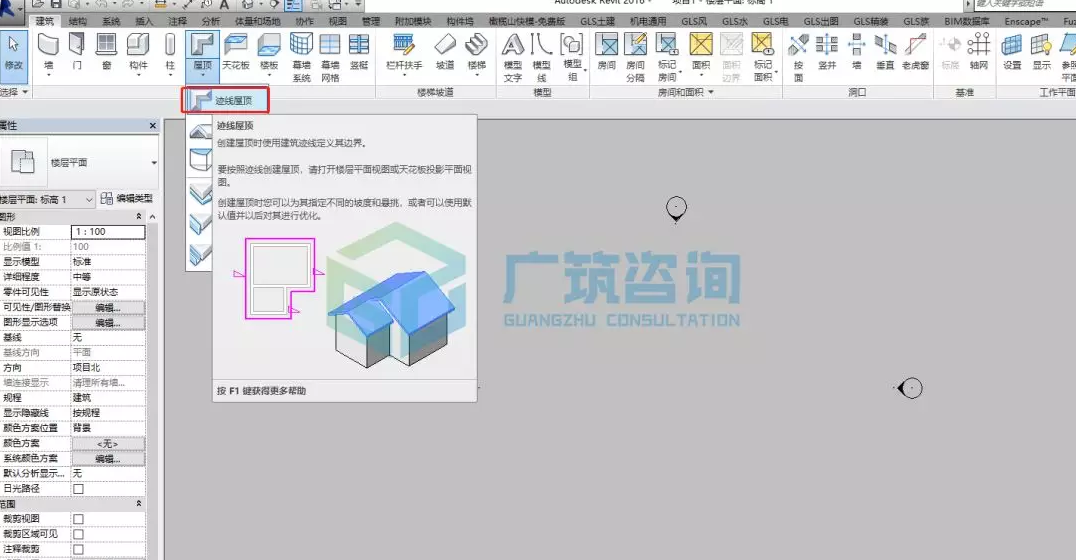
Task: Open the 管理 ribbon tab
Action: click(371, 21)
